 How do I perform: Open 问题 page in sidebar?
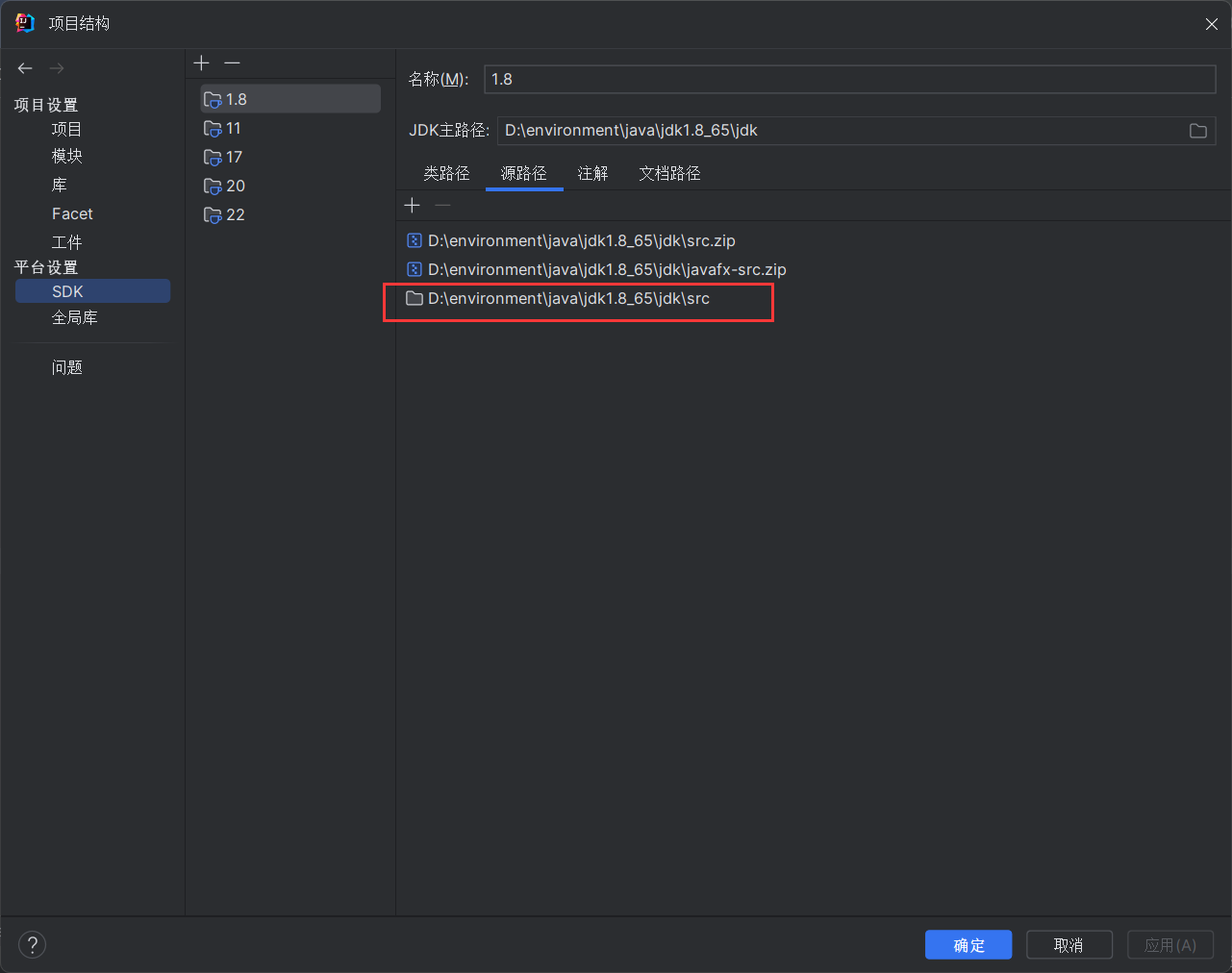[x=66, y=367]
